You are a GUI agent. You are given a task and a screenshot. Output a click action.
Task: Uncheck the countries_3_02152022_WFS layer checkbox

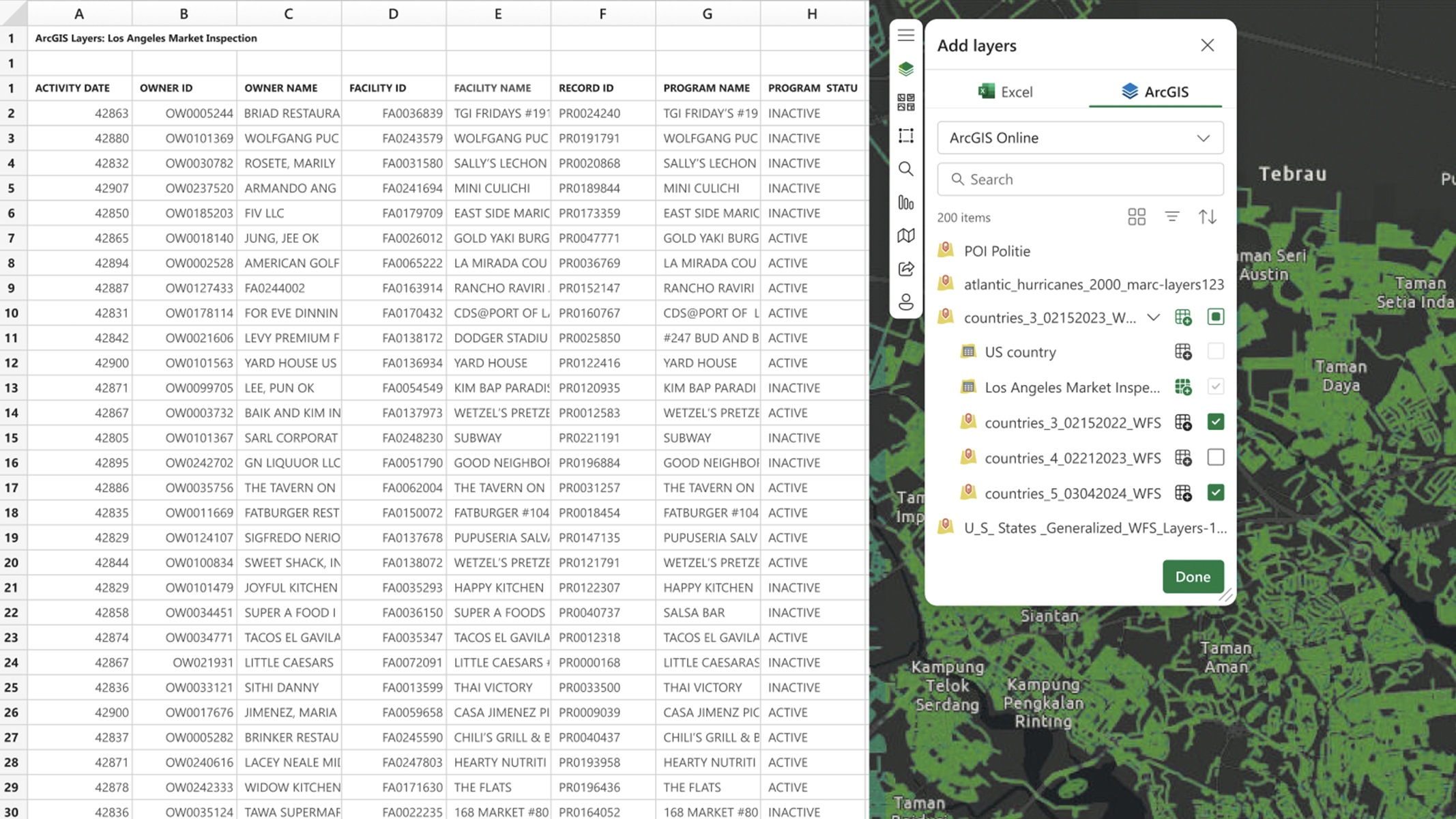click(x=1215, y=422)
